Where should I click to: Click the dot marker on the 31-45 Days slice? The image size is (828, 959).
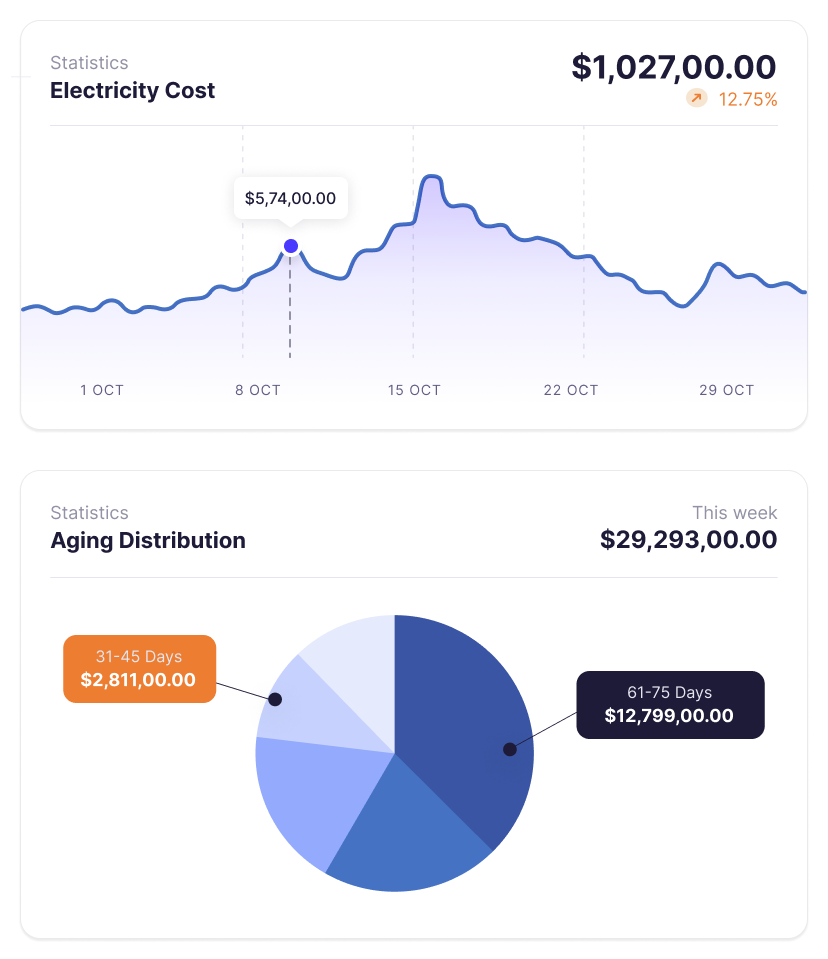275,699
